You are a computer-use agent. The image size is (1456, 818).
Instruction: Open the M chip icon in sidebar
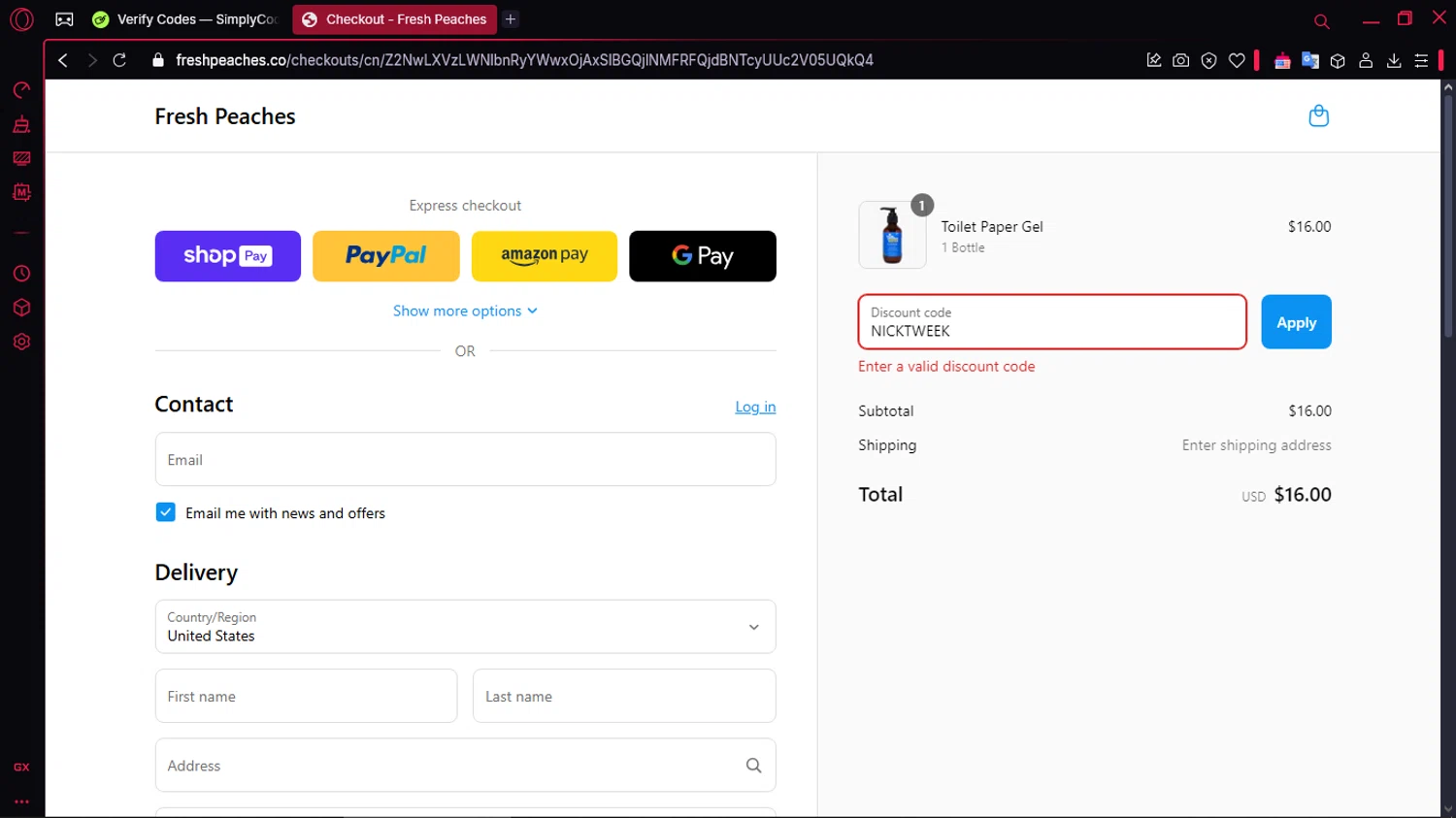[x=21, y=192]
